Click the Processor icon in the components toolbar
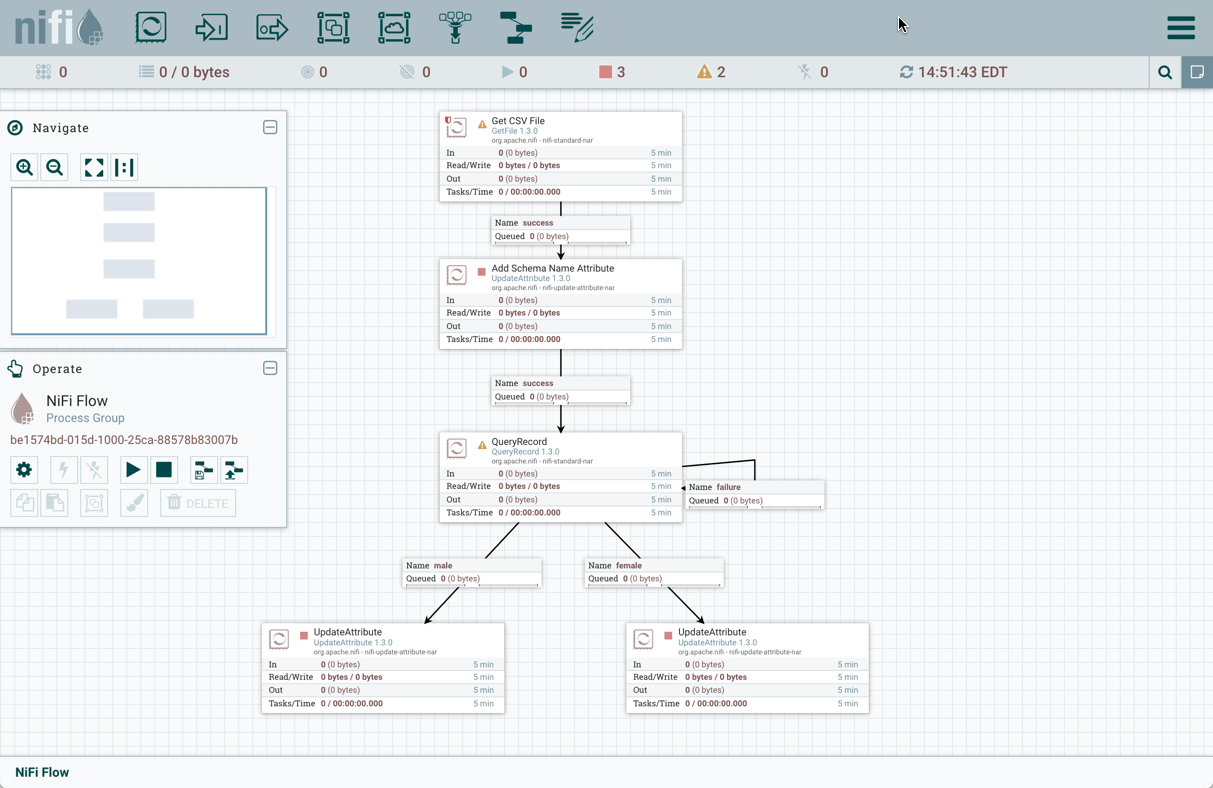The height and width of the screenshot is (788, 1213). click(150, 27)
